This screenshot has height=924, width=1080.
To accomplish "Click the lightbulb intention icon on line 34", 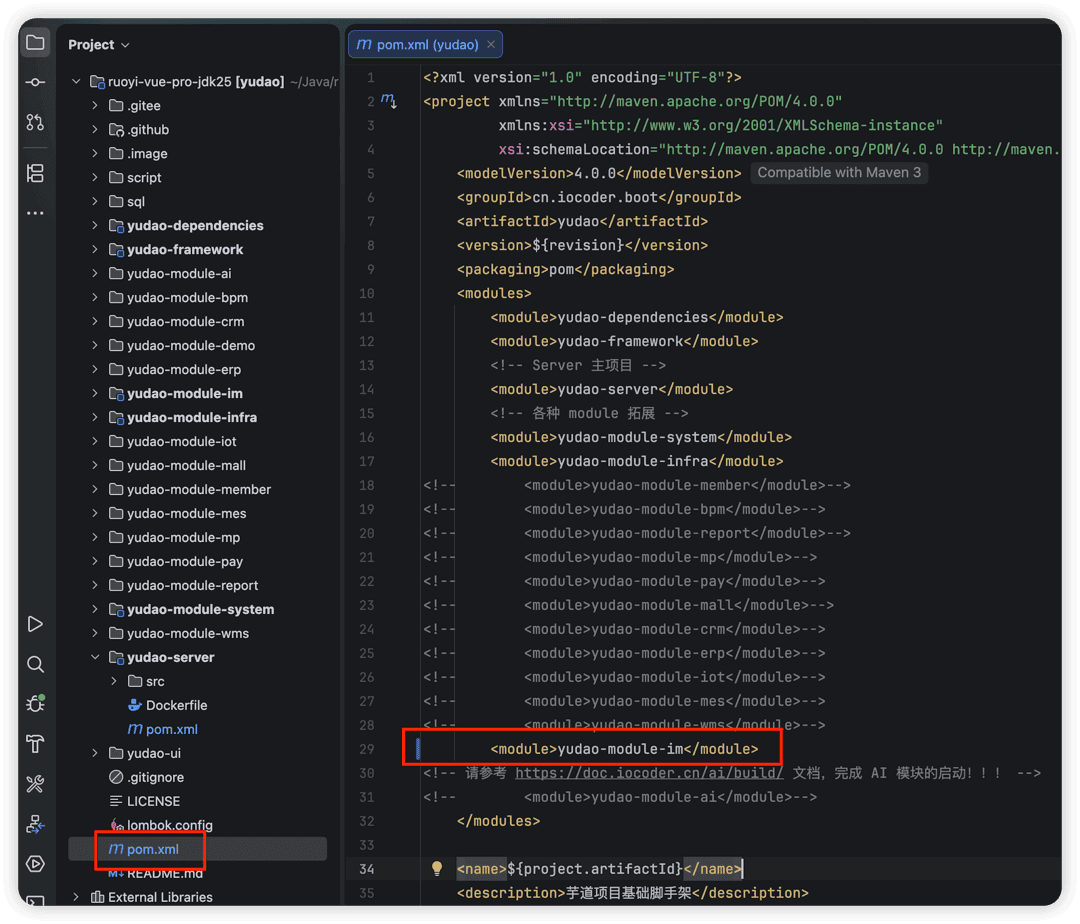I will (x=437, y=869).
